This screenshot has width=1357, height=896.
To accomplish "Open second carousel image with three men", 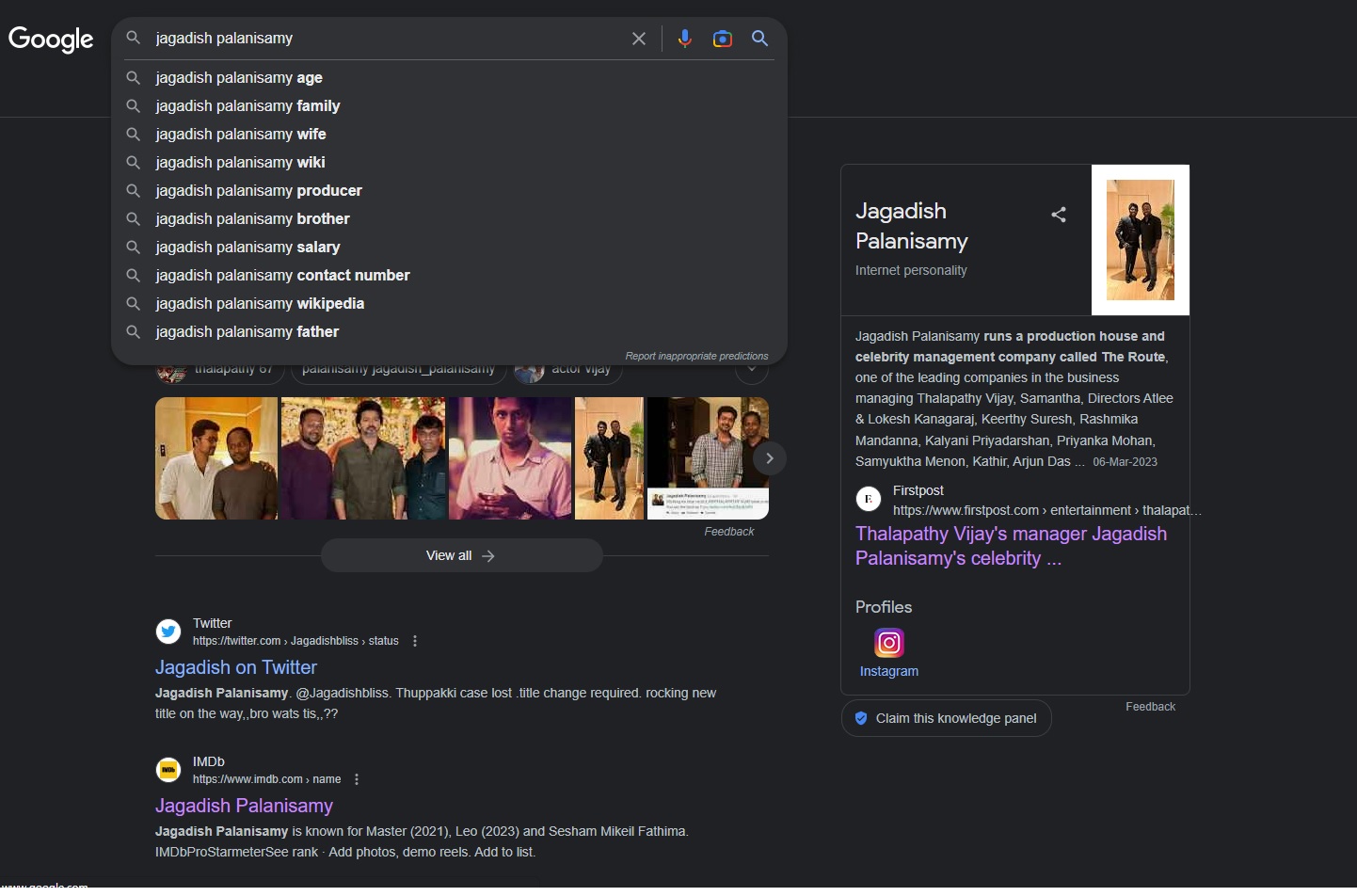I will coord(363,458).
